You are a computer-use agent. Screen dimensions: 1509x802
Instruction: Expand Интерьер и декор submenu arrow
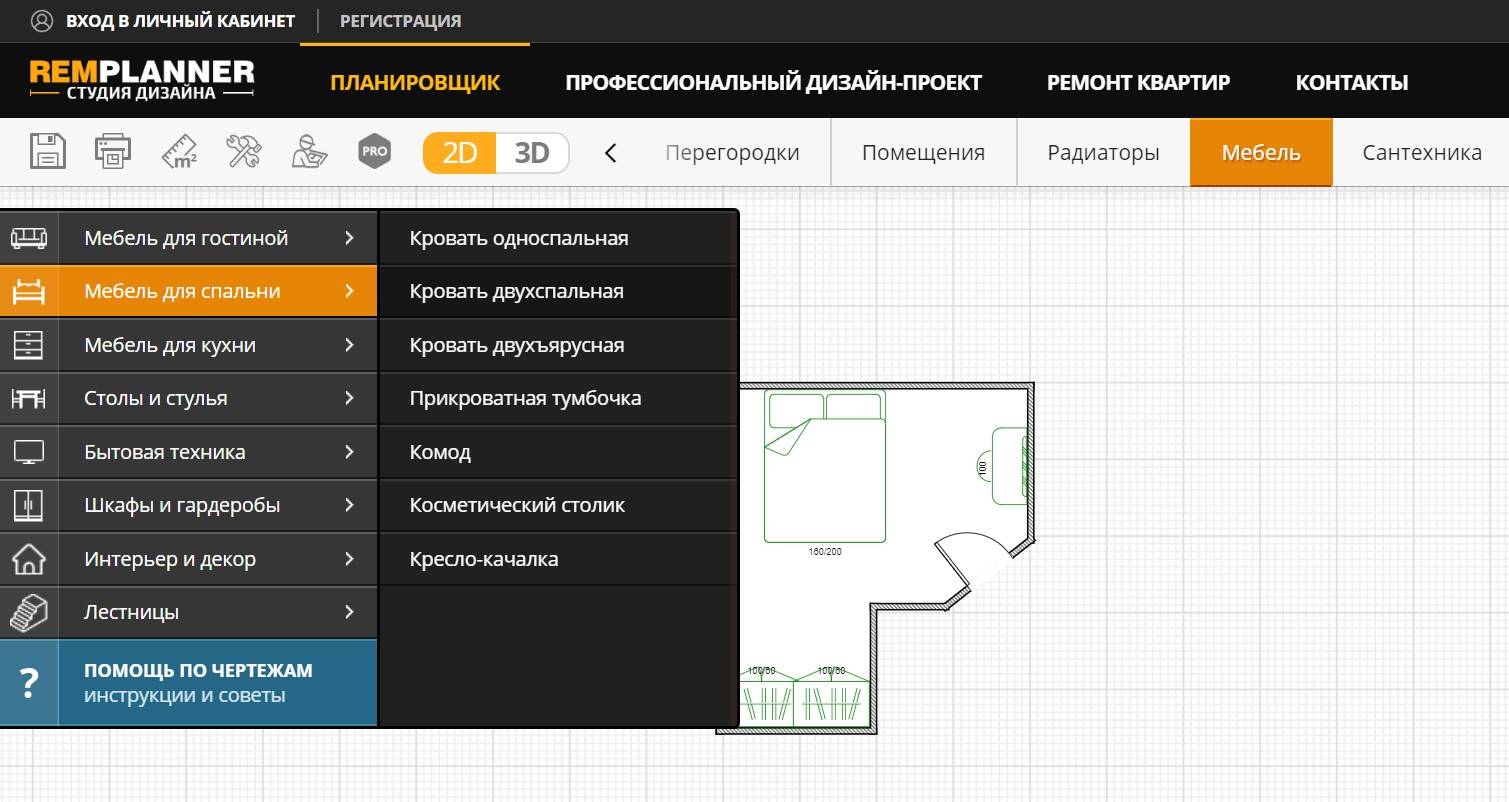point(349,559)
